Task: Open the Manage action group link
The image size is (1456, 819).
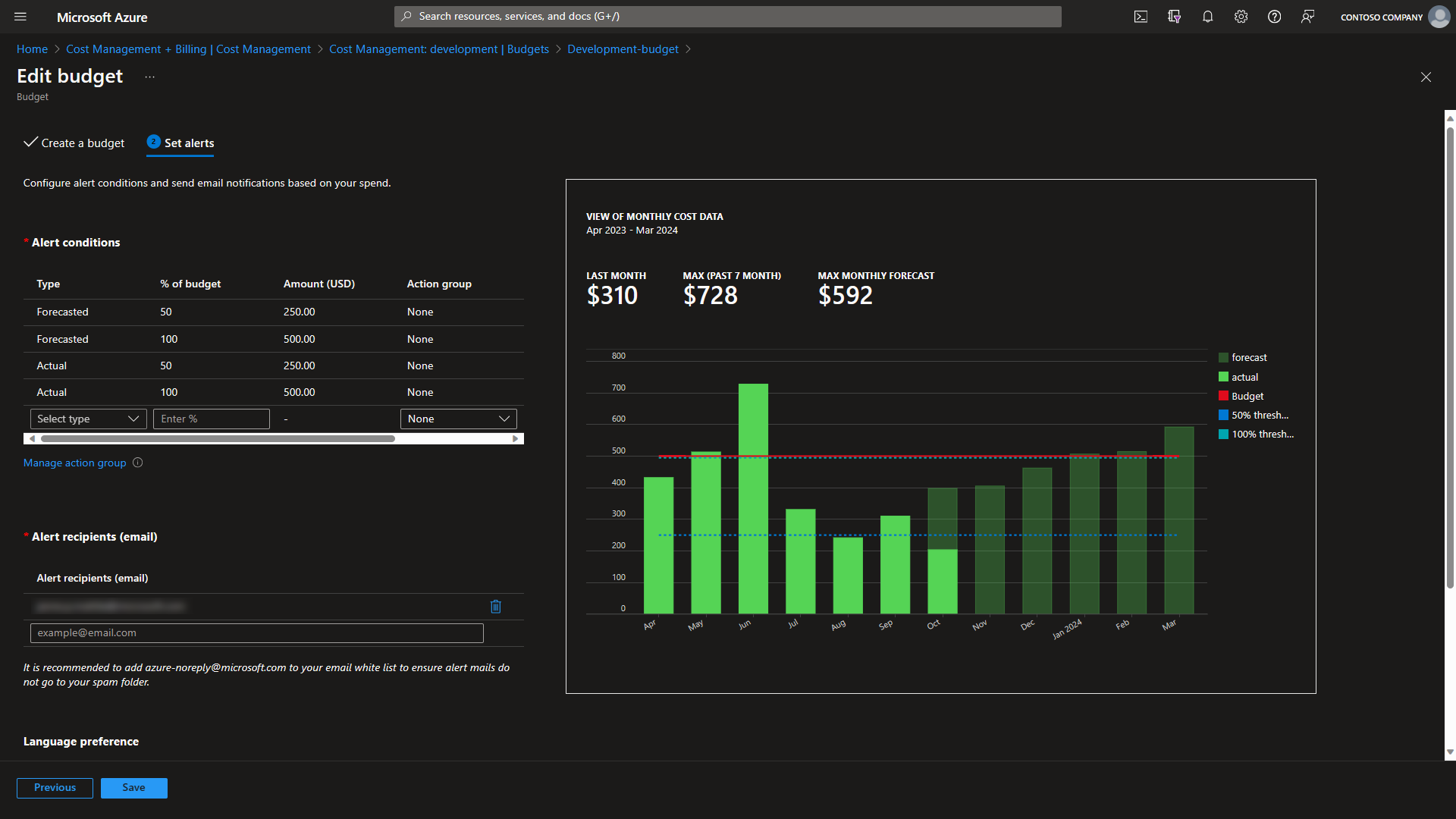Action: 74,463
